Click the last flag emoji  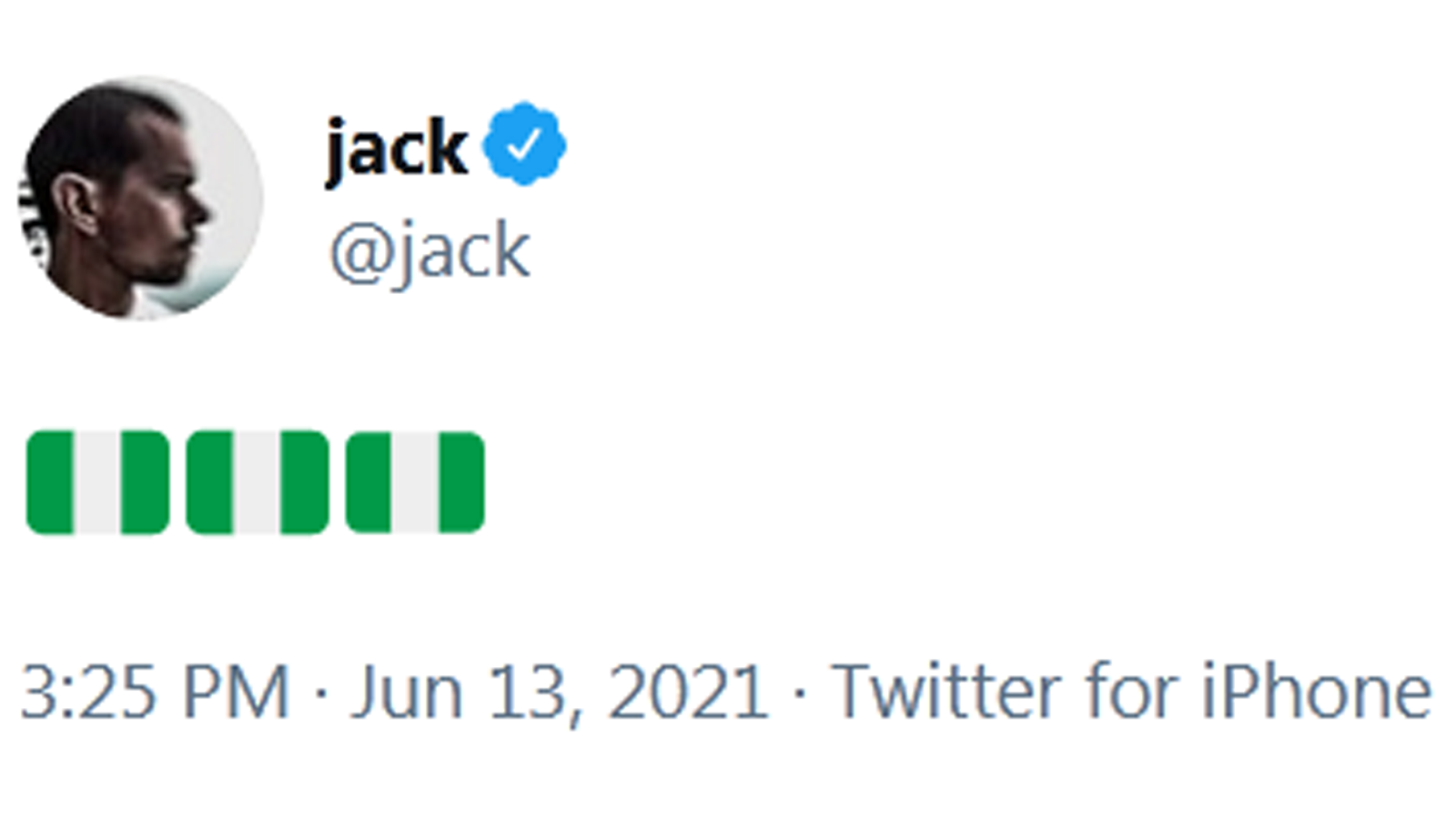tap(415, 482)
